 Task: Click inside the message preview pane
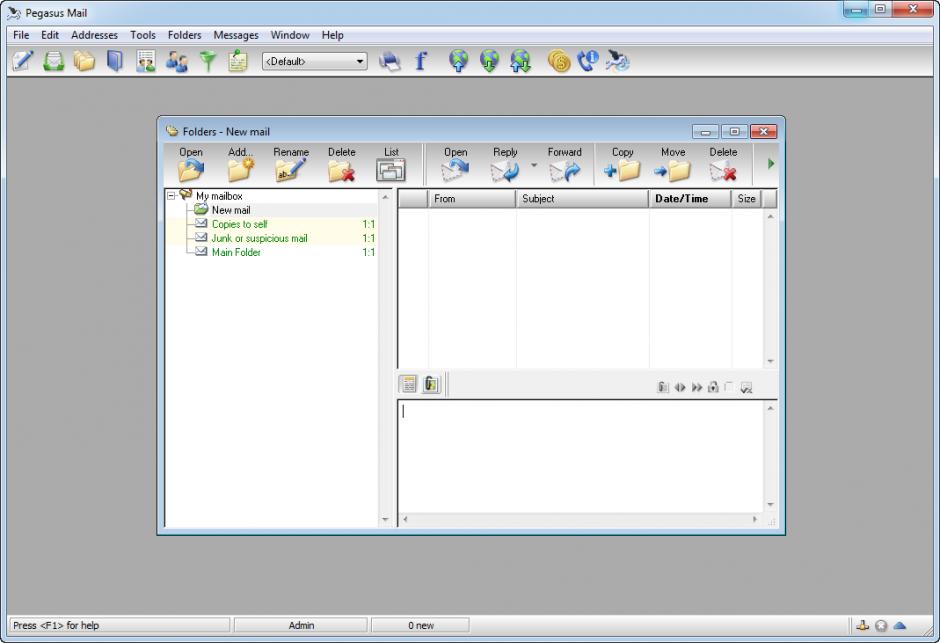click(x=580, y=456)
